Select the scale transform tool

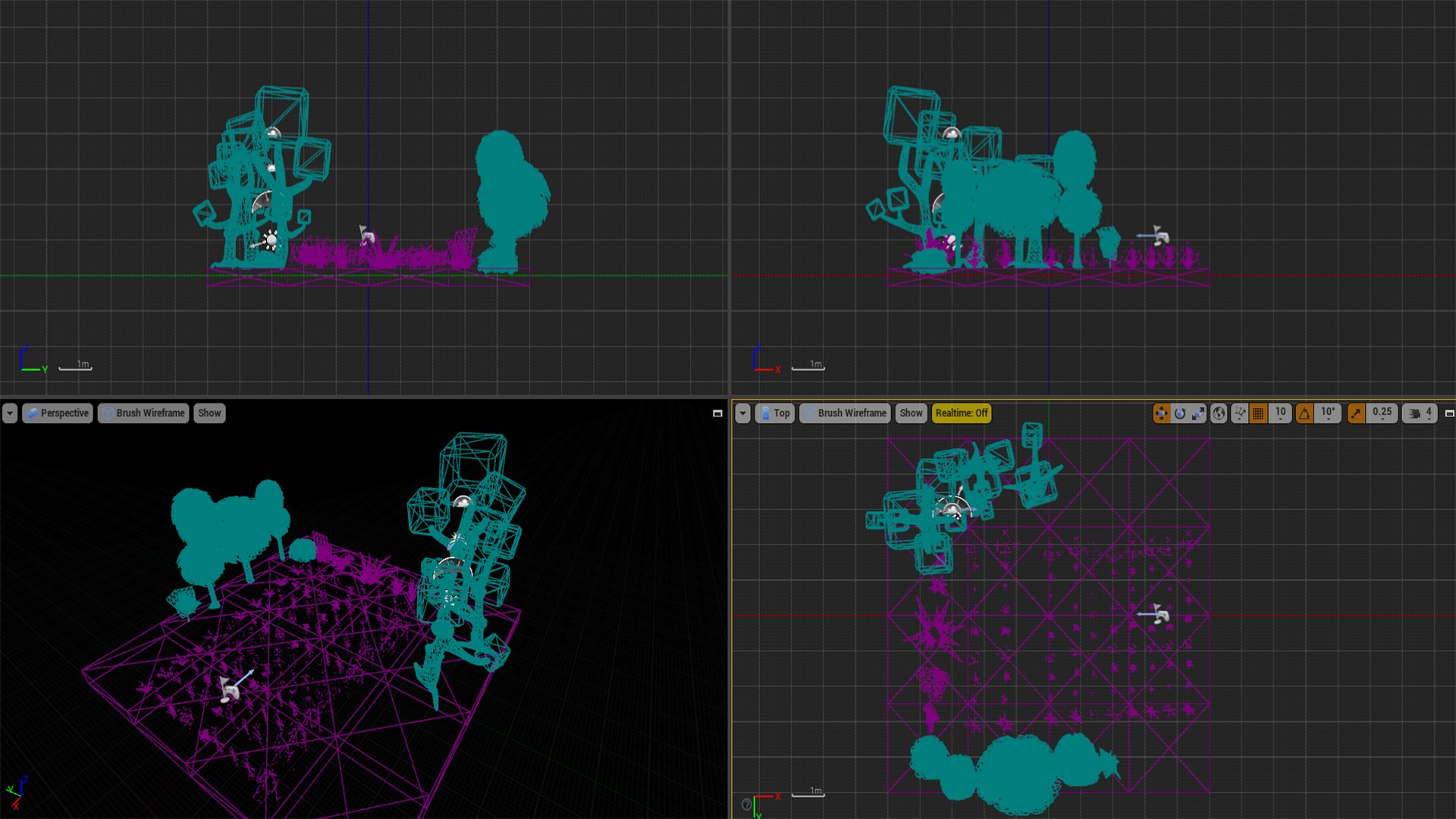(x=1198, y=413)
